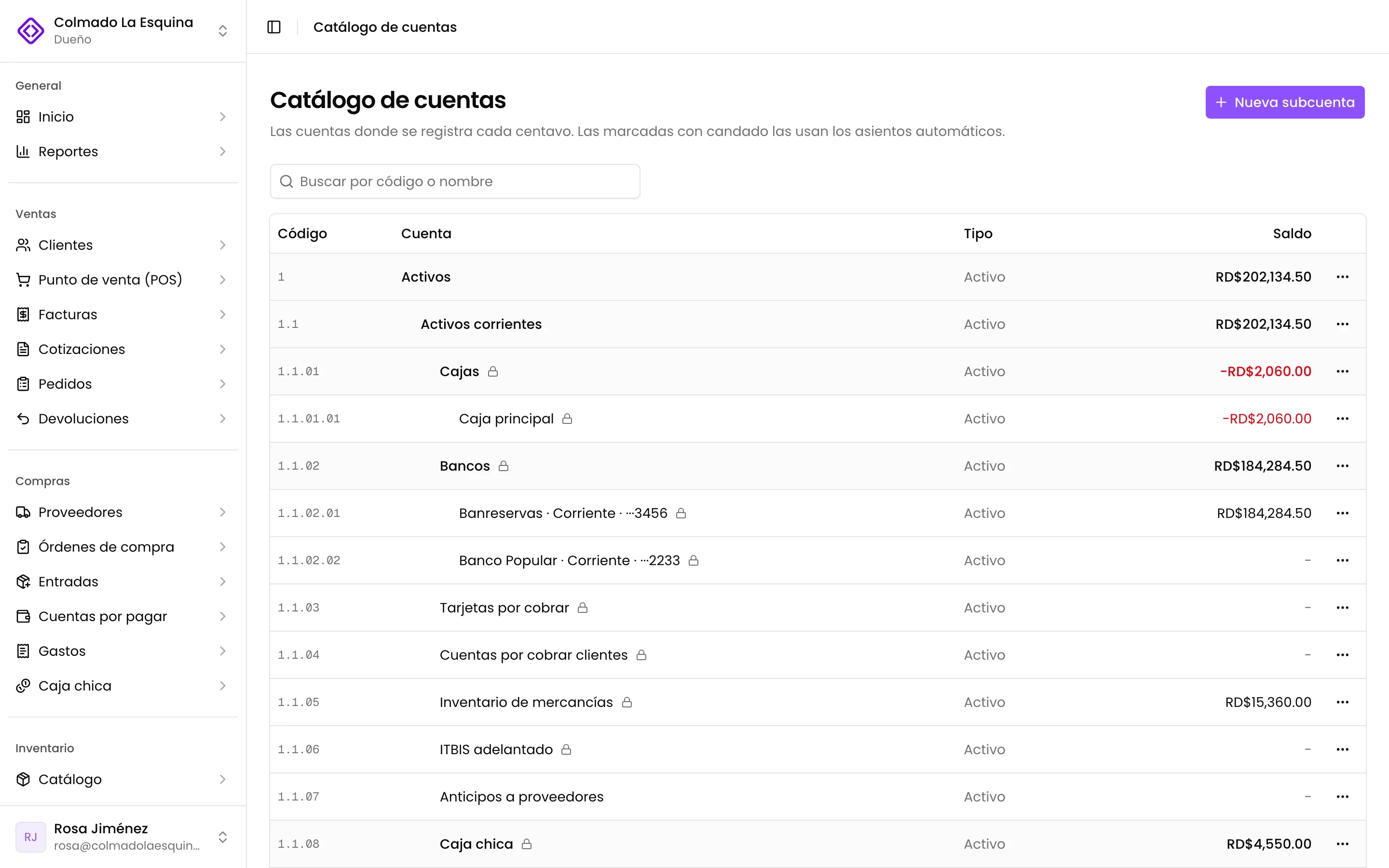Open actions menu for Anticipos a proveedores
The image size is (1389, 868).
coord(1342,797)
